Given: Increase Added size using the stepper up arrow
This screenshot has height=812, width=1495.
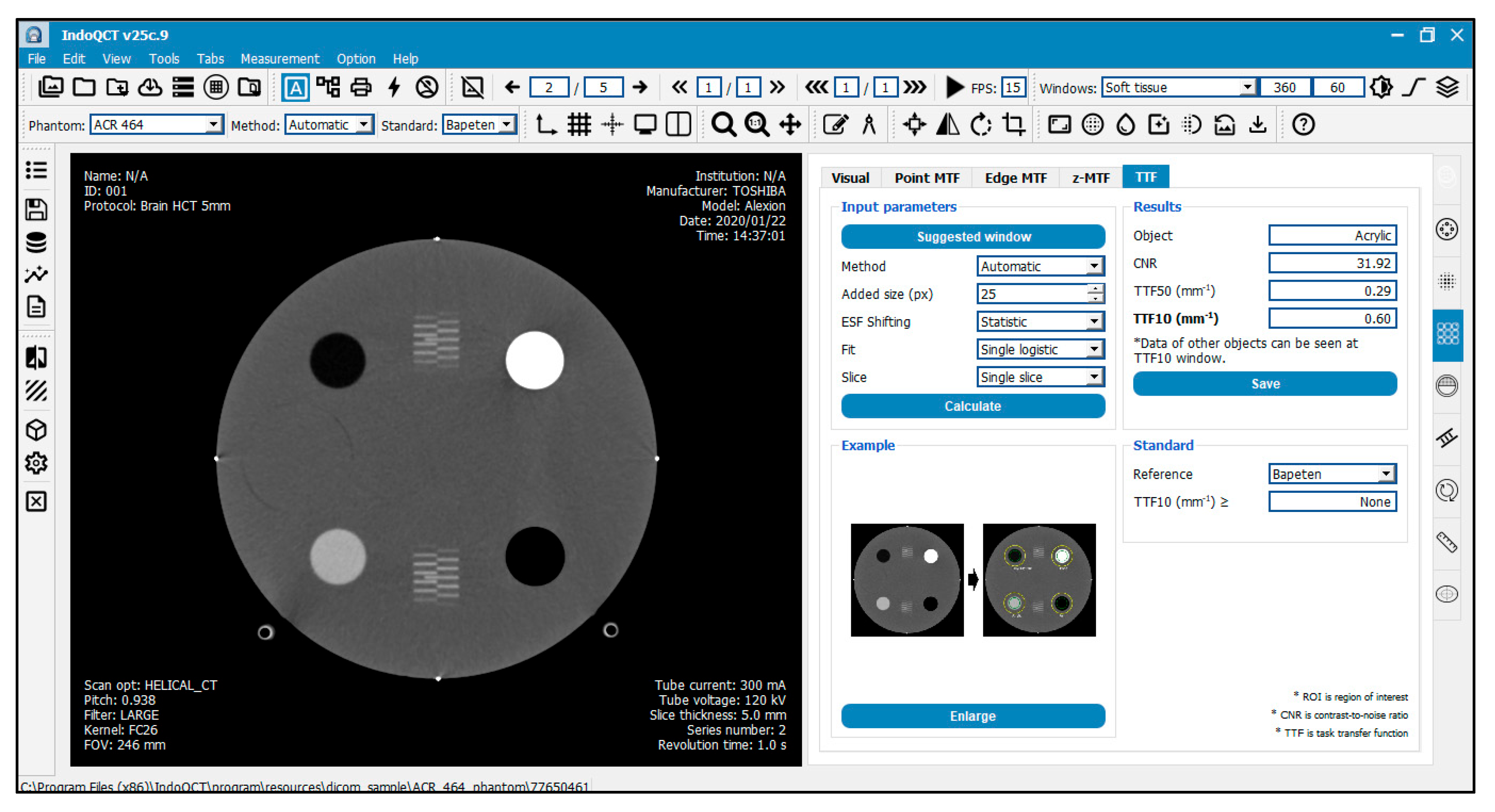Looking at the screenshot, I should (x=1095, y=288).
